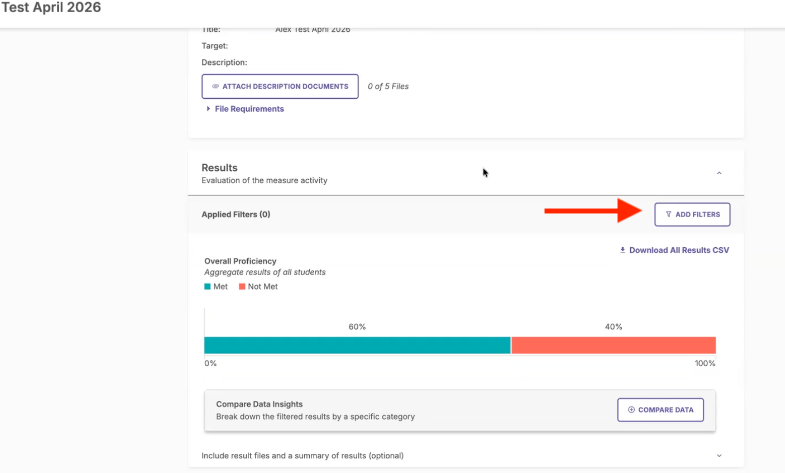Click the Break down filtered results description
The height and width of the screenshot is (473, 785).
point(315,416)
